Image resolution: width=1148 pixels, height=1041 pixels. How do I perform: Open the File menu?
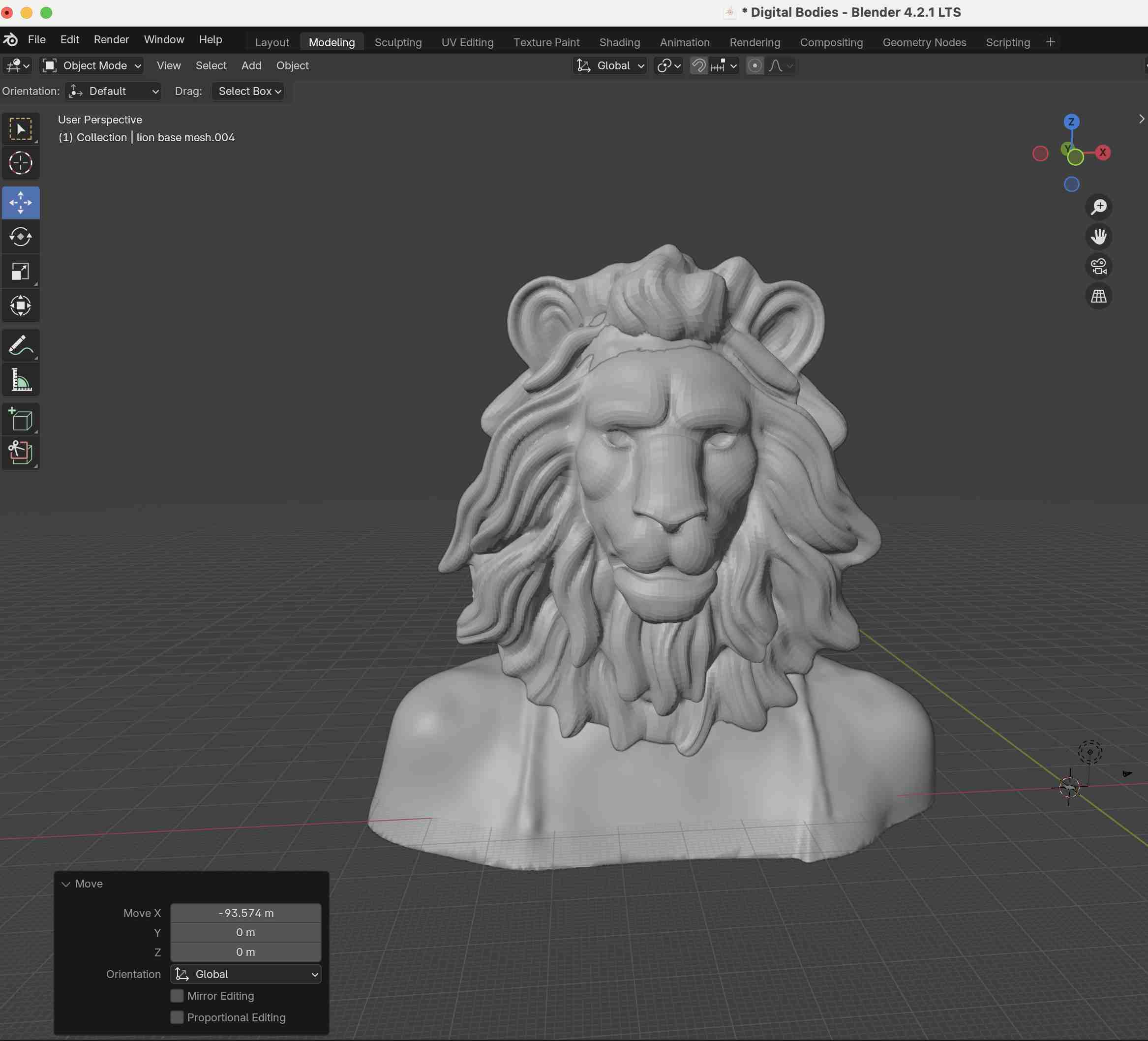click(36, 39)
